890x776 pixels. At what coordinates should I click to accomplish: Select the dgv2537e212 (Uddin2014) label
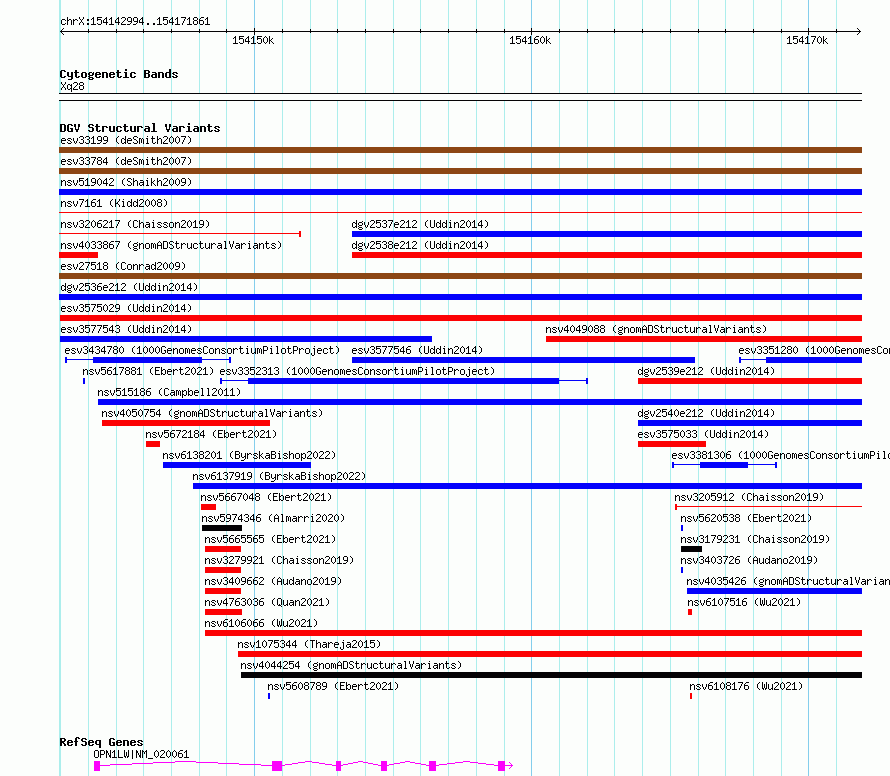420,224
